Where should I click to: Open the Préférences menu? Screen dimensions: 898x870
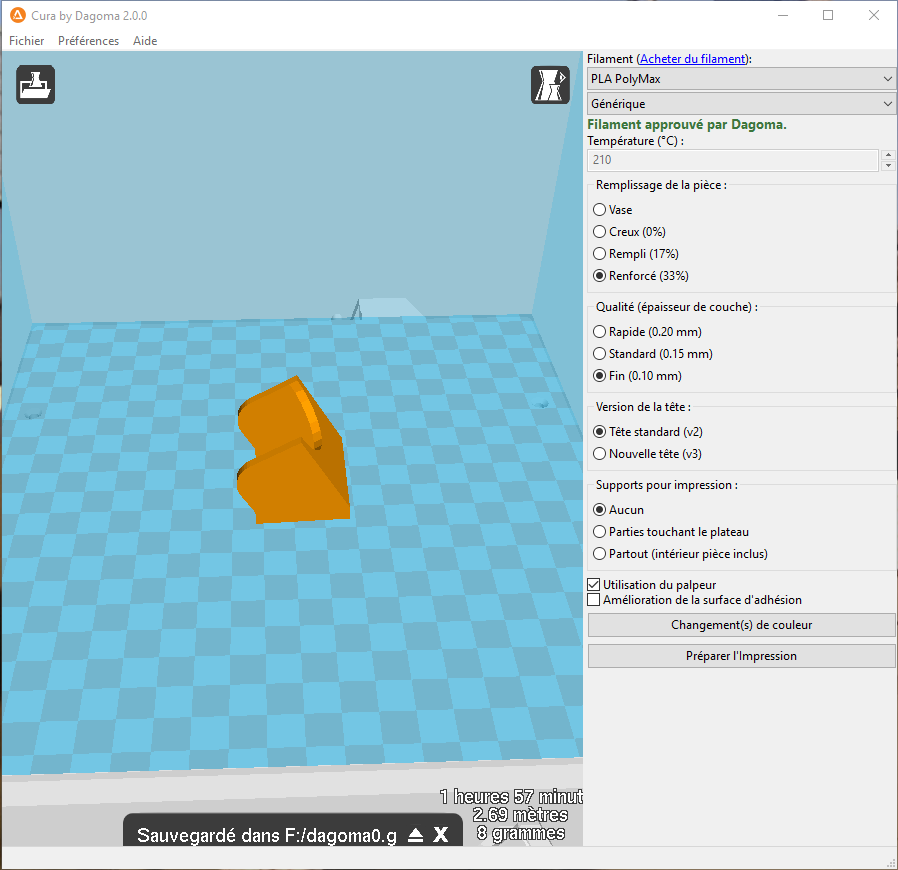(x=88, y=41)
